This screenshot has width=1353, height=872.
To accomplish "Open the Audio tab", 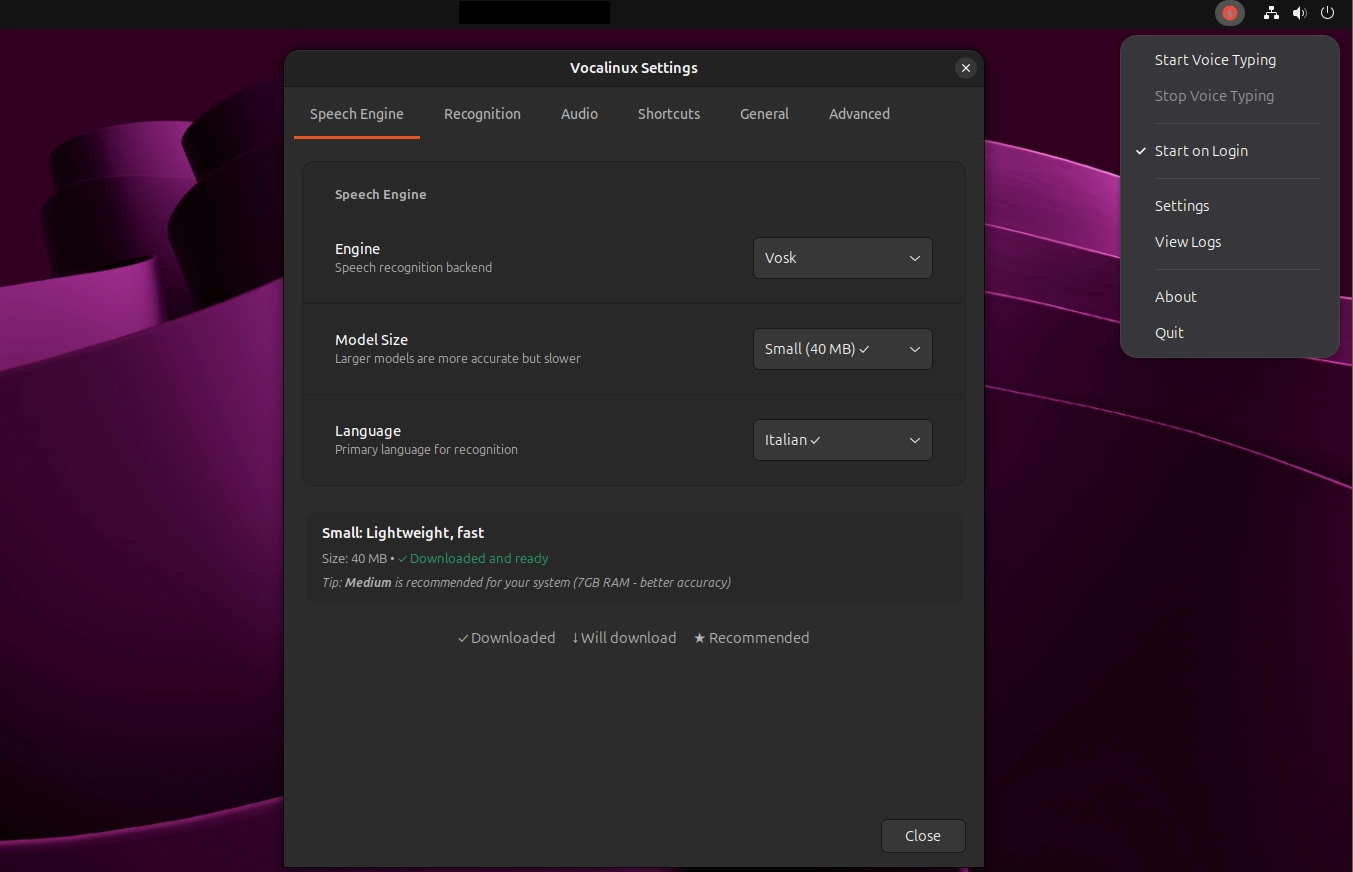I will (579, 114).
